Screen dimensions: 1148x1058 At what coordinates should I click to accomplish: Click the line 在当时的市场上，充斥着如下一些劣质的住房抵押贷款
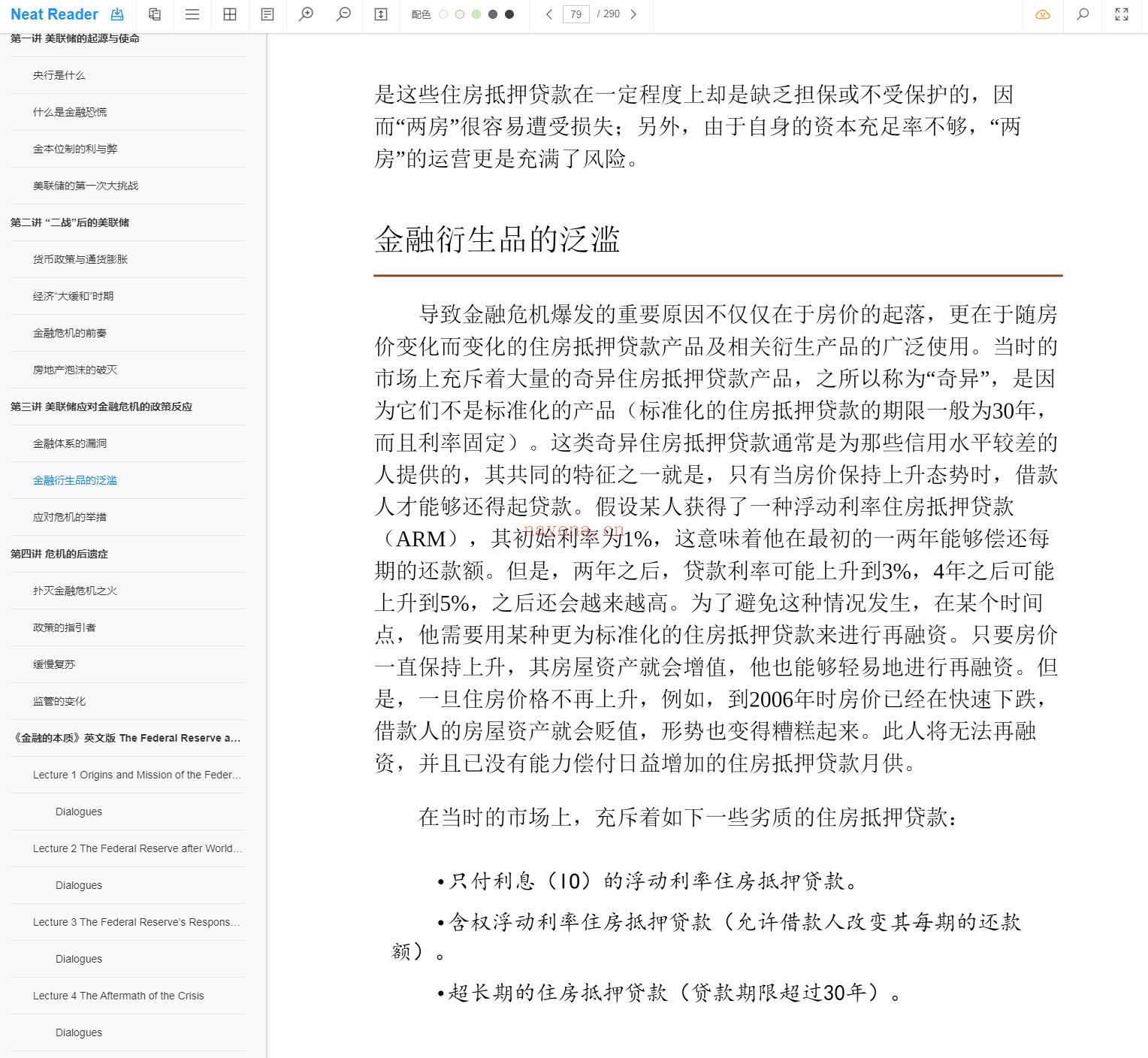tap(688, 817)
